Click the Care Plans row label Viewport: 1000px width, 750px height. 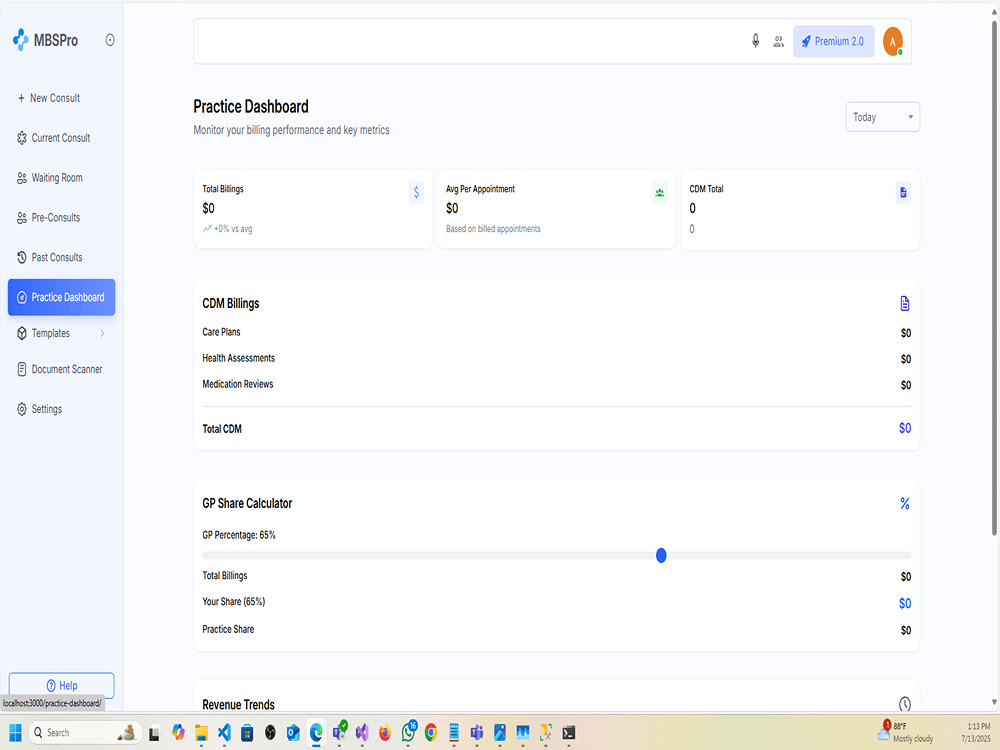click(221, 332)
